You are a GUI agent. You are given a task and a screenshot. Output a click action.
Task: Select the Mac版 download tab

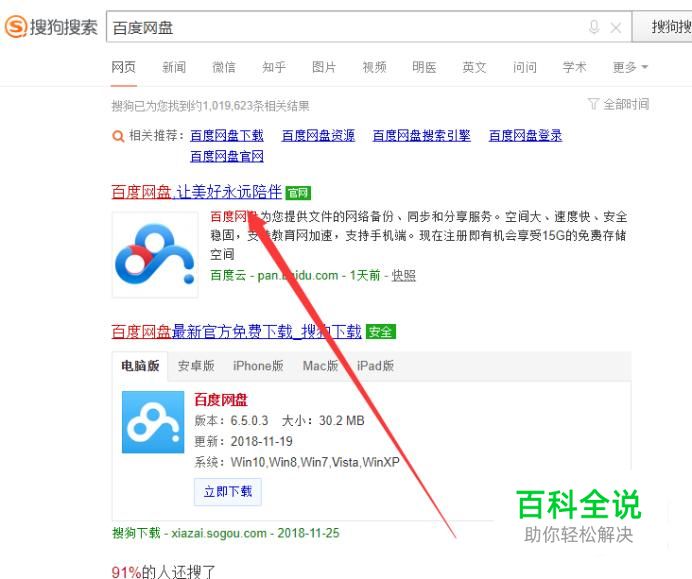pyautogui.click(x=320, y=366)
